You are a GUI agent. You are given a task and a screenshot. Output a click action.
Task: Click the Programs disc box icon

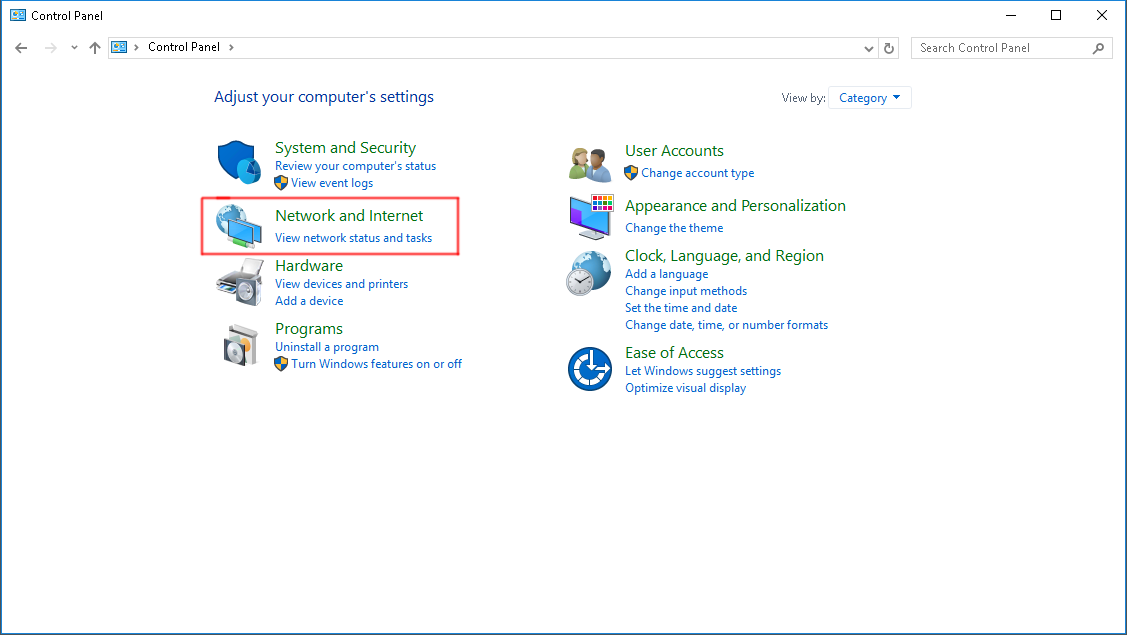click(240, 345)
